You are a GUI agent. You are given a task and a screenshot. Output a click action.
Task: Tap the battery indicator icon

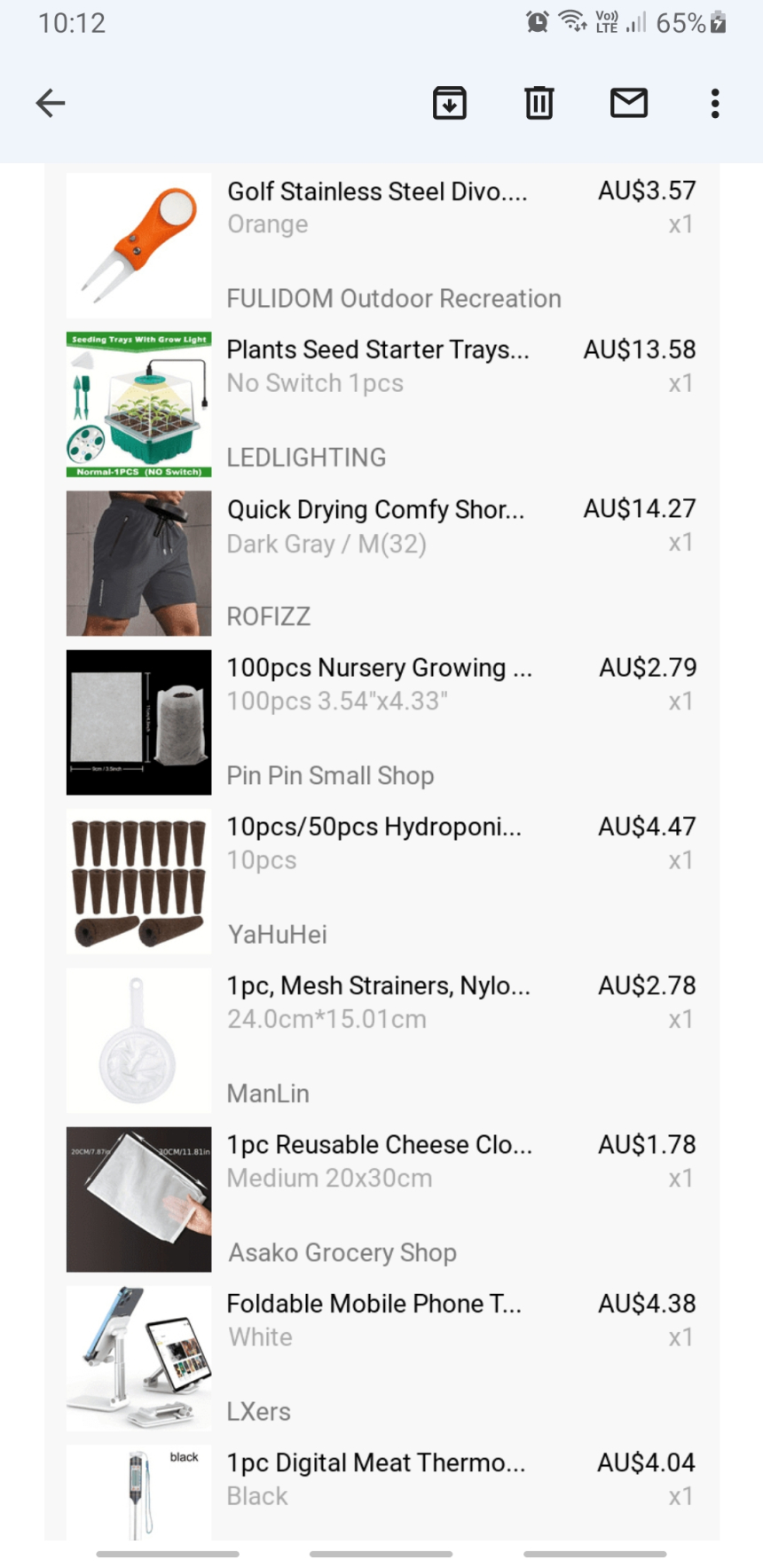(x=719, y=22)
